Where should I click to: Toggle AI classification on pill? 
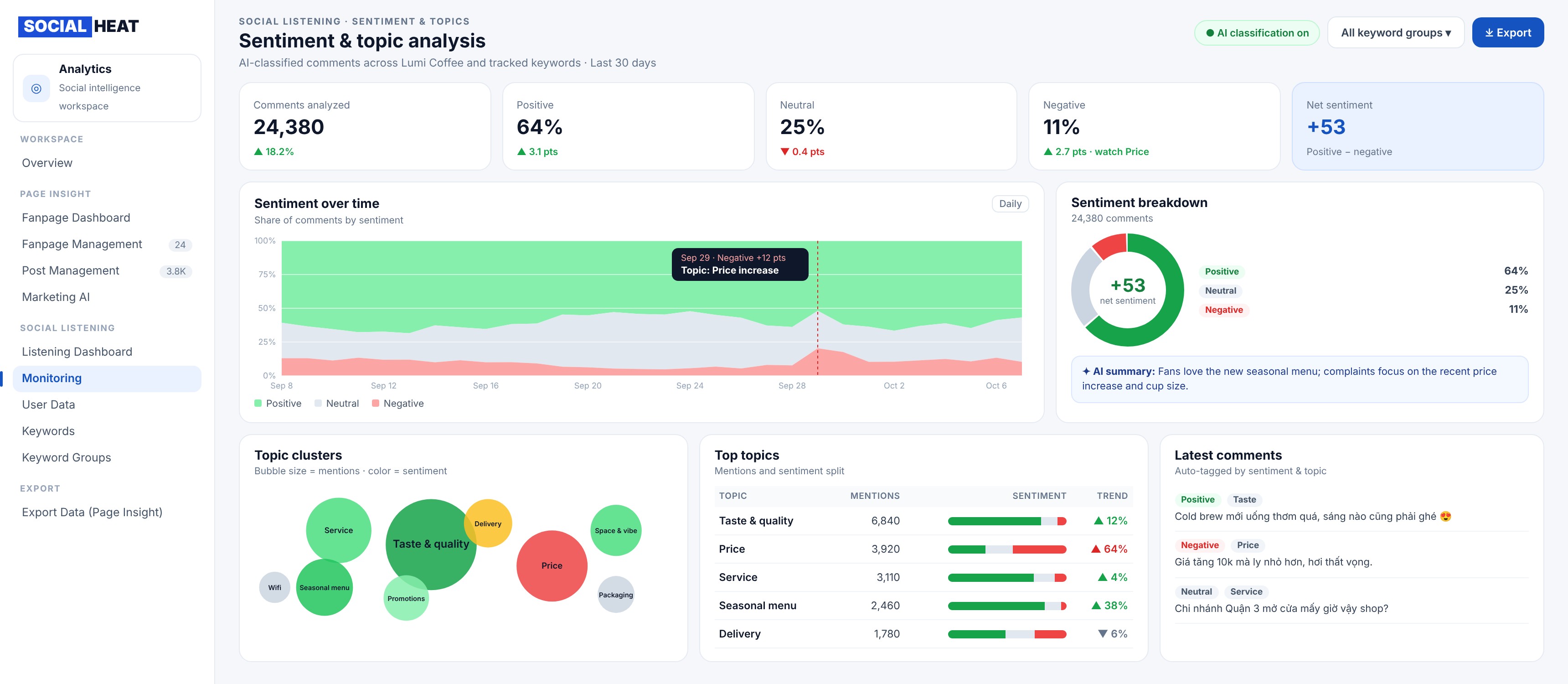[x=1257, y=33]
